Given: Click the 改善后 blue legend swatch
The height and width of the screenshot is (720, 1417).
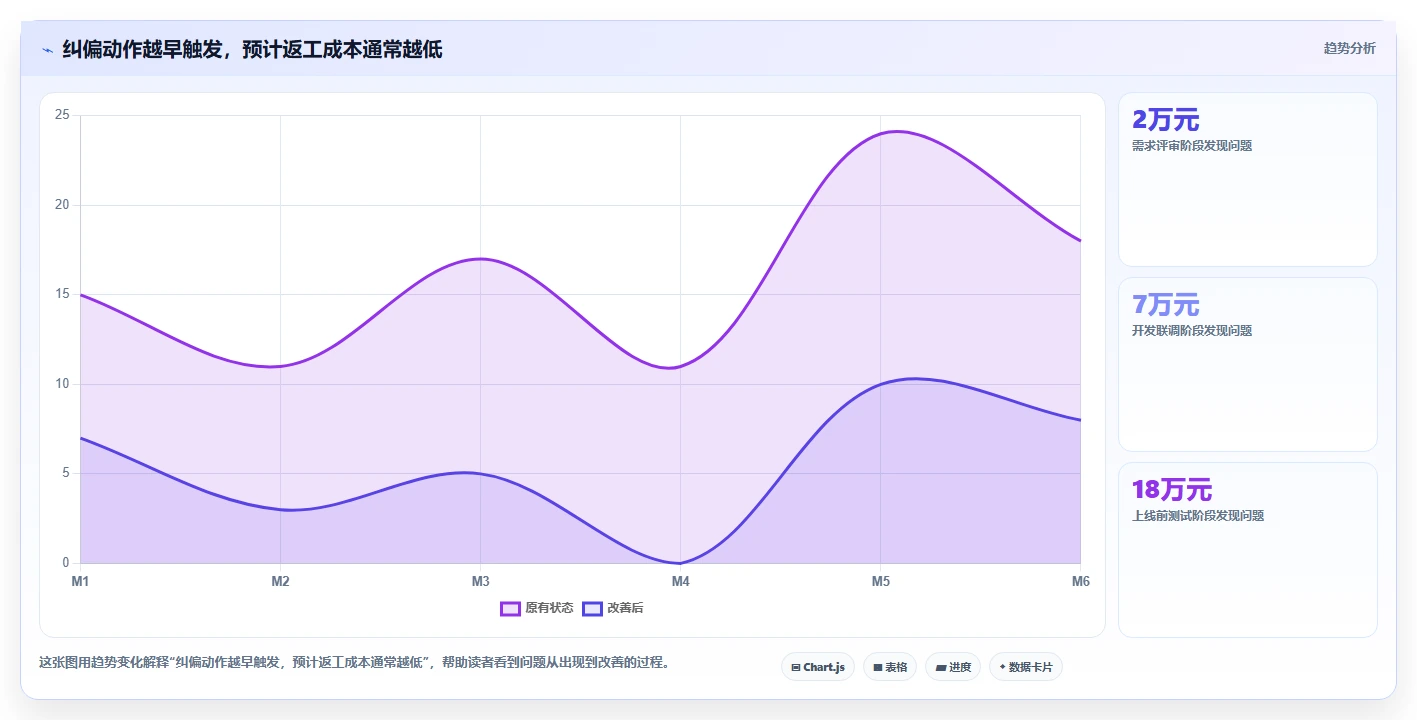Looking at the screenshot, I should 593,608.
